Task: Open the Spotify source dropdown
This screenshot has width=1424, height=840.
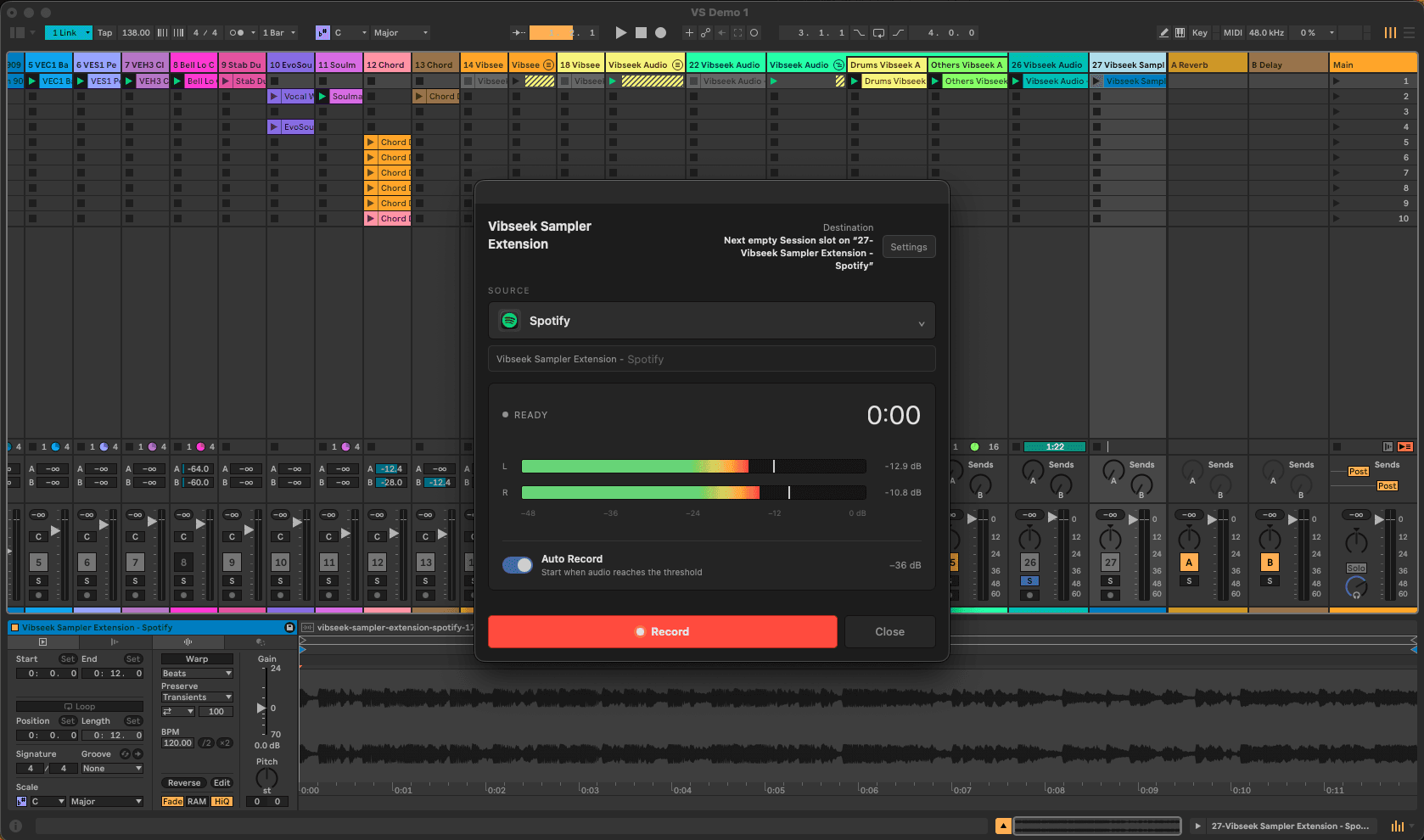Action: click(712, 321)
